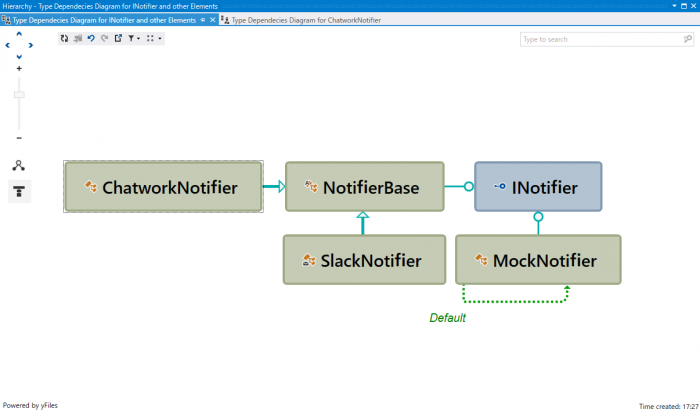Zoom in with the plus button
Screen dimensions: 700x413
tap(19, 68)
